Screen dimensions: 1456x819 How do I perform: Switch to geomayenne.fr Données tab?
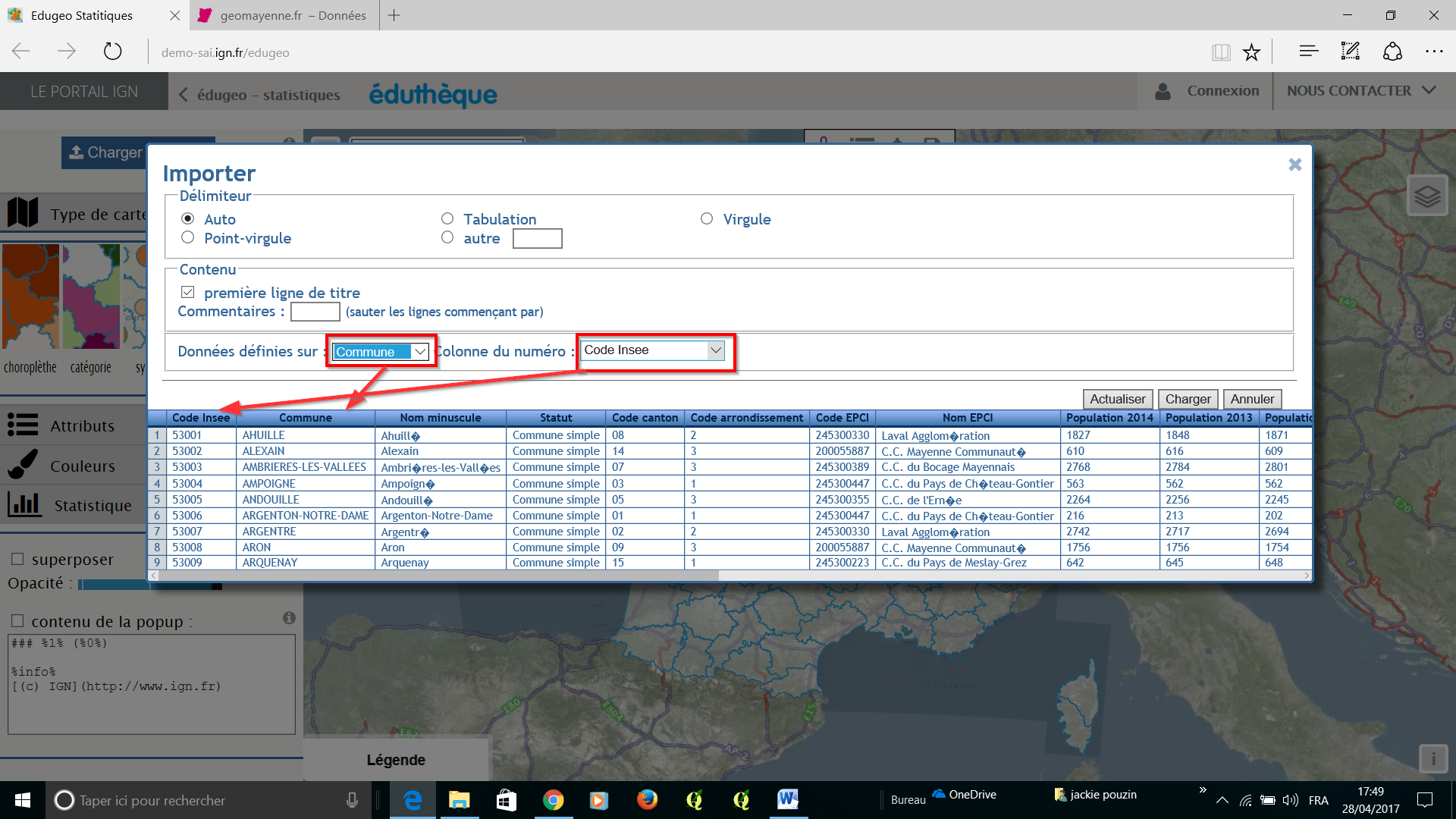click(x=292, y=15)
